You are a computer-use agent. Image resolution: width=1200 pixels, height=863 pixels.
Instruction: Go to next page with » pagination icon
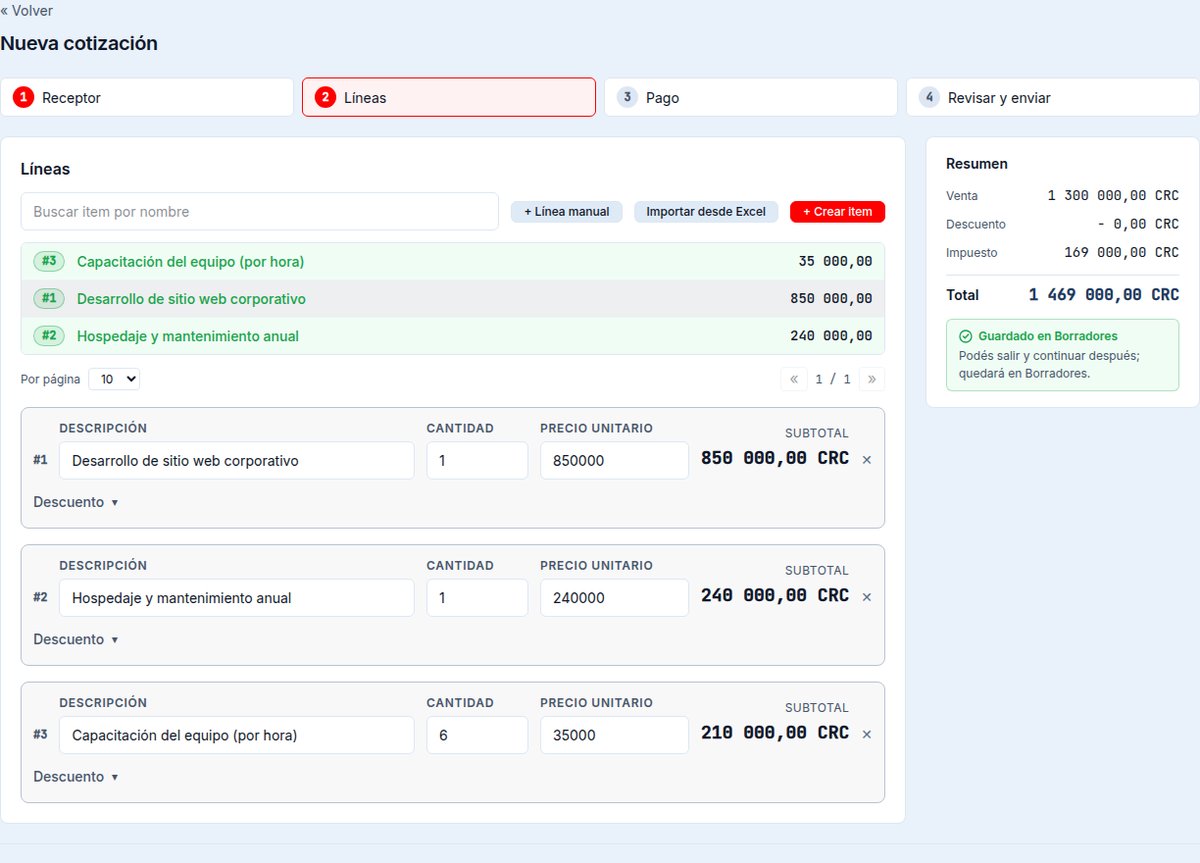click(872, 379)
